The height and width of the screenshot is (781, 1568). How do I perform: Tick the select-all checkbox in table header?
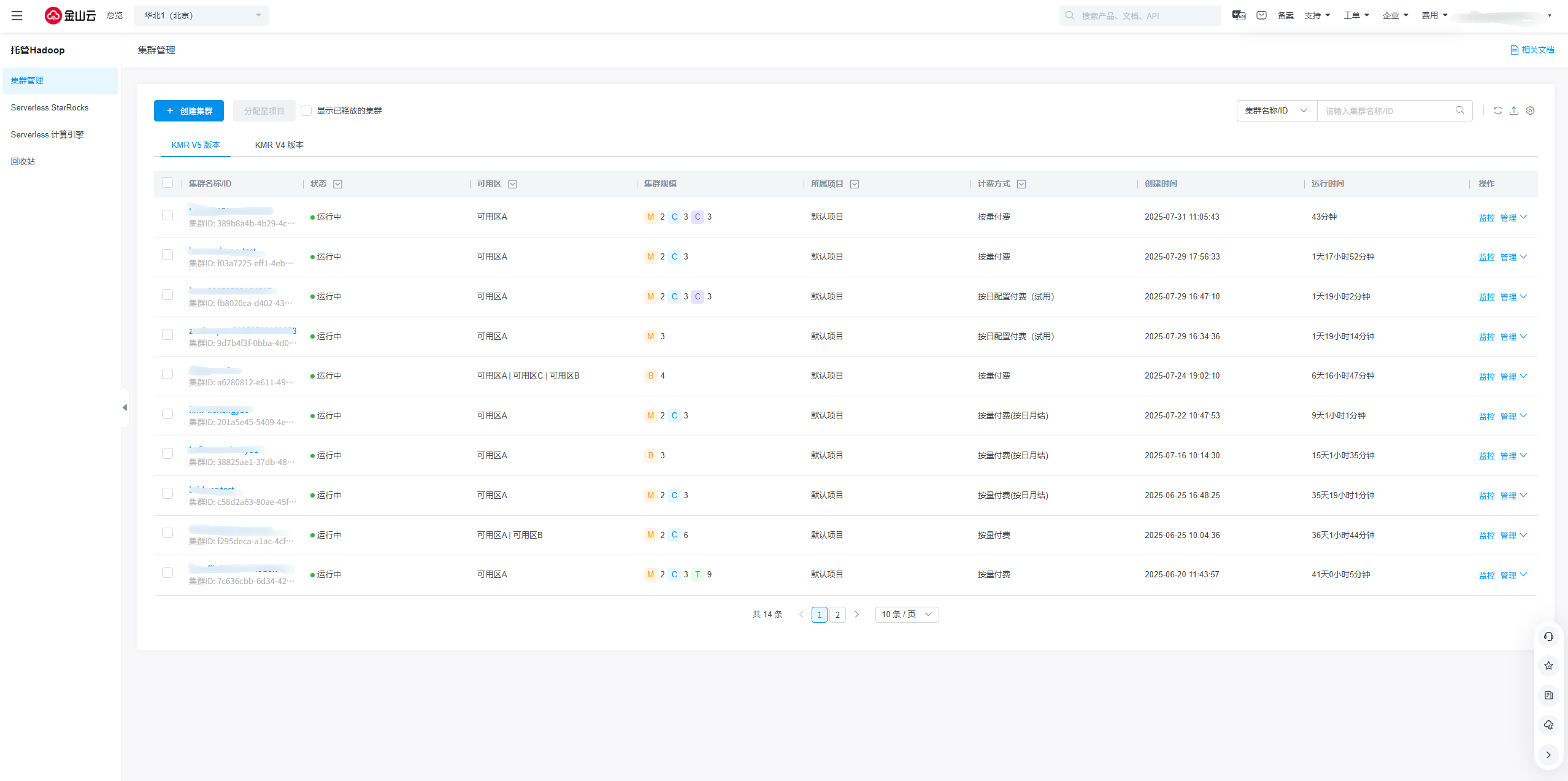click(x=167, y=183)
